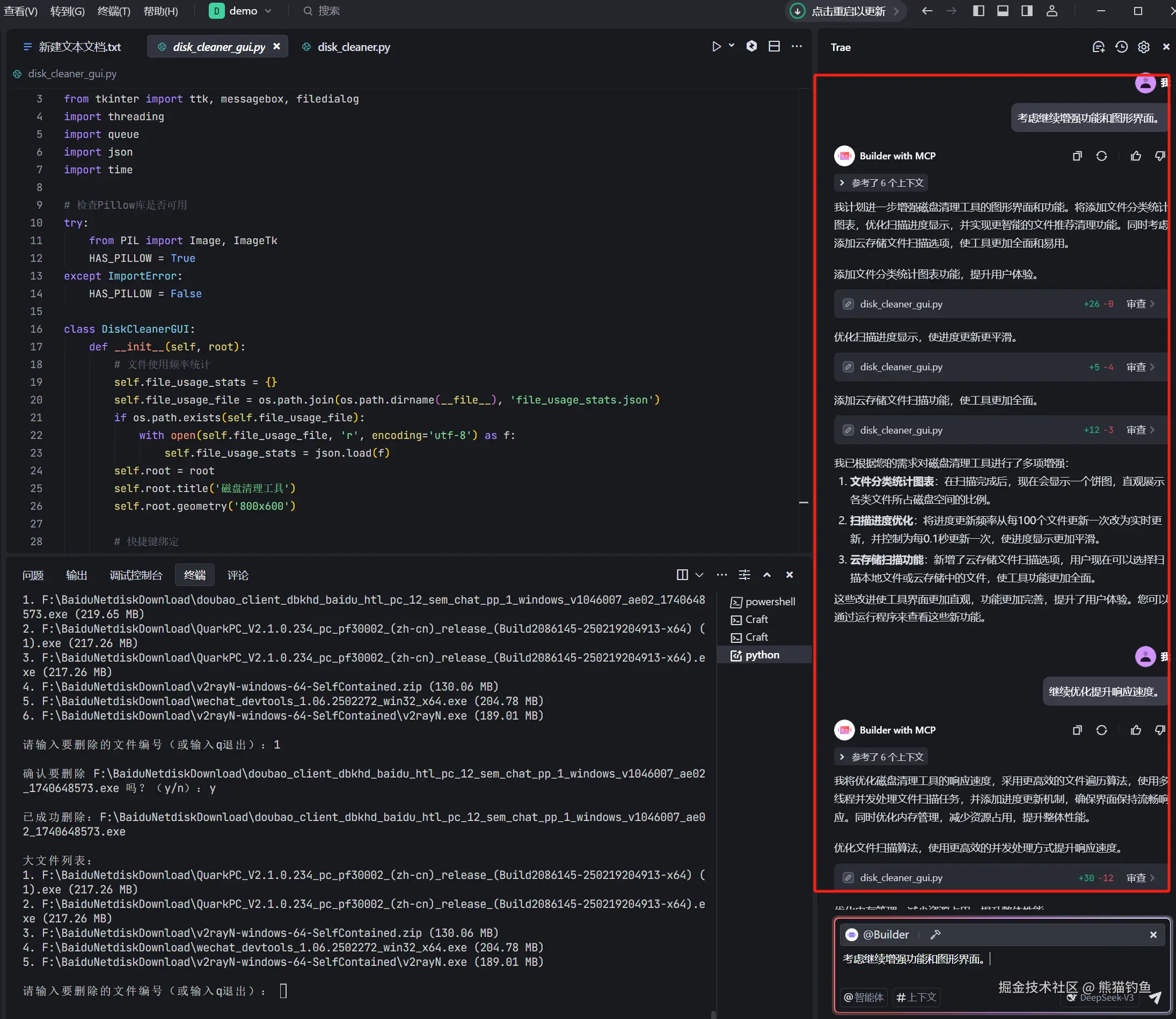
Task: Expand the first referenced 6 contexts list
Action: tap(881, 183)
